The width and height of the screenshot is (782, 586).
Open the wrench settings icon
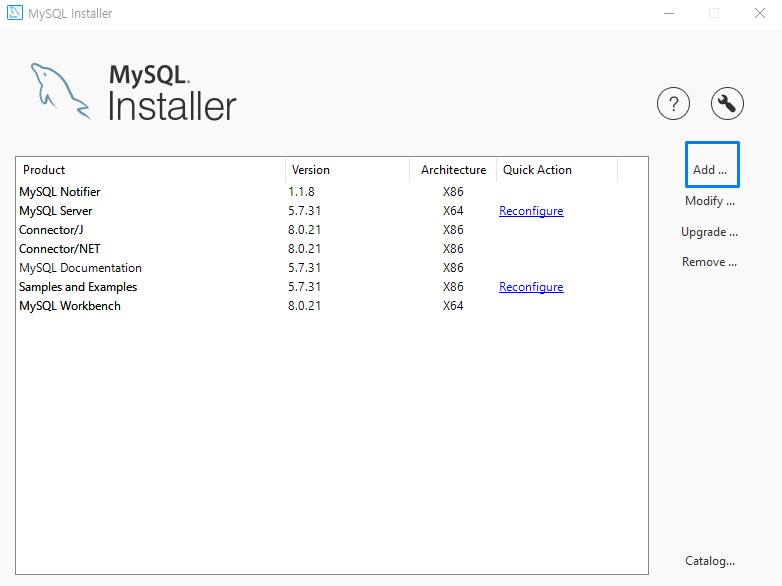coord(727,104)
